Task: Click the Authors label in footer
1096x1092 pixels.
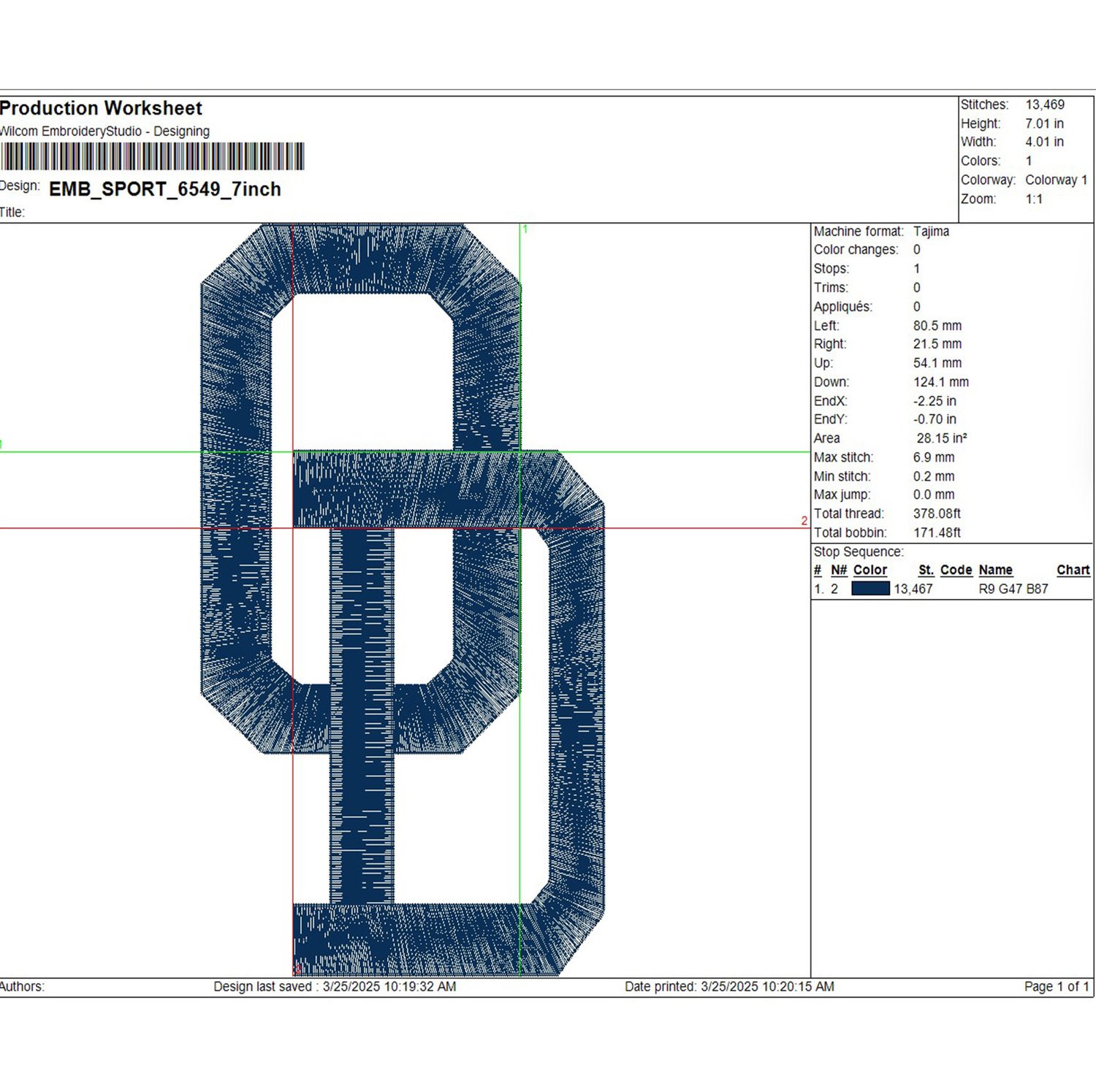Action: pyautogui.click(x=22, y=987)
